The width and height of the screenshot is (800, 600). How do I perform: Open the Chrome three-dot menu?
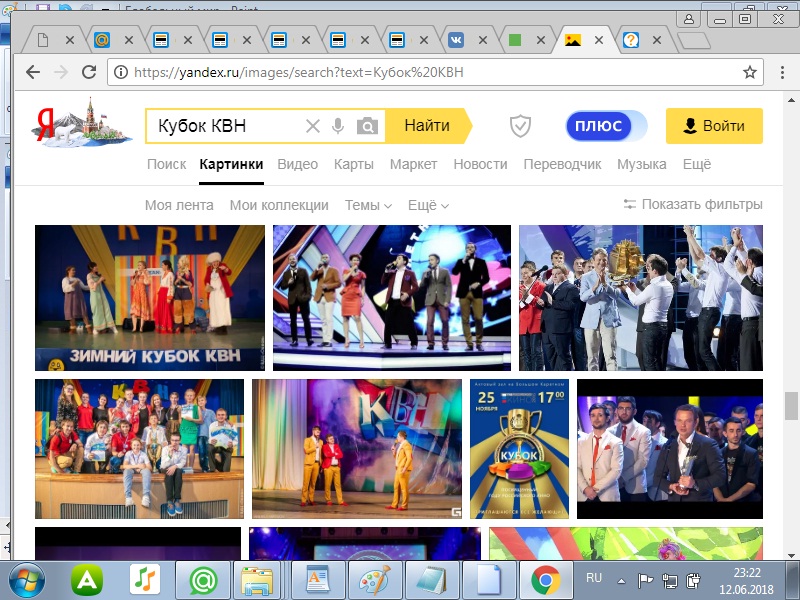coord(782,72)
